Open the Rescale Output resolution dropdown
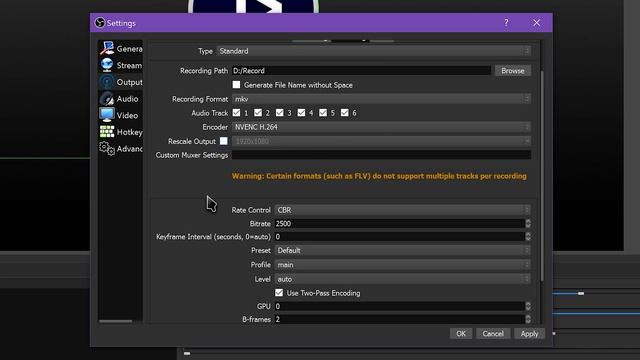 pos(381,141)
